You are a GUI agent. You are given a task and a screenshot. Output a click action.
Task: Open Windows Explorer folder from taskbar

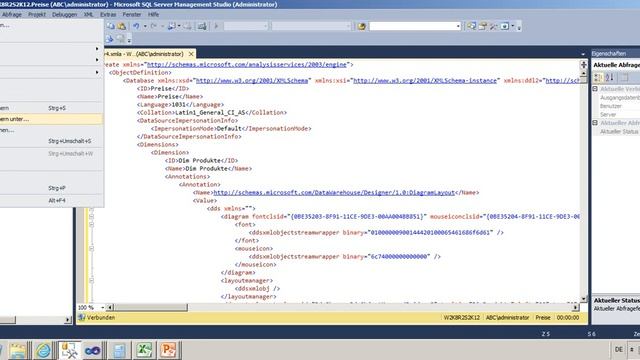tap(18, 350)
